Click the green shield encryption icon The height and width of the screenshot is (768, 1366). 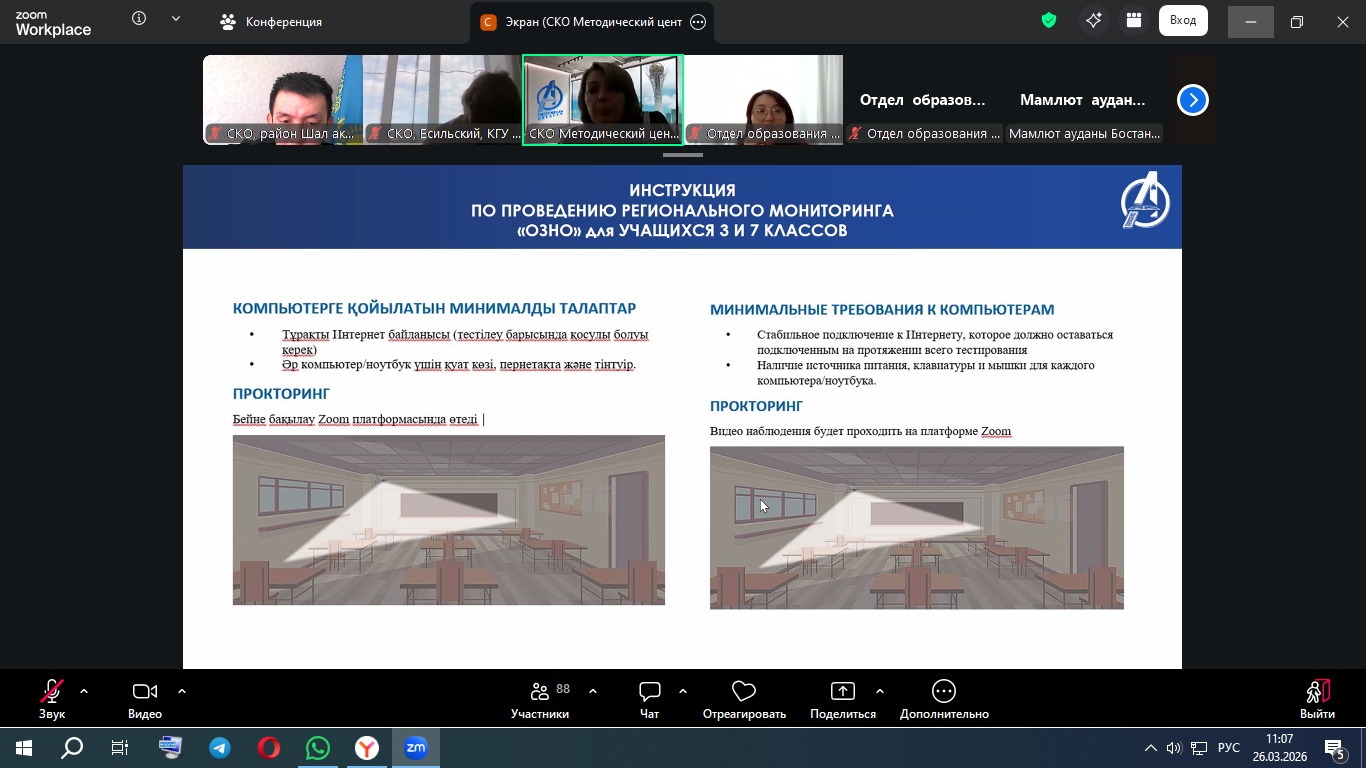1049,21
